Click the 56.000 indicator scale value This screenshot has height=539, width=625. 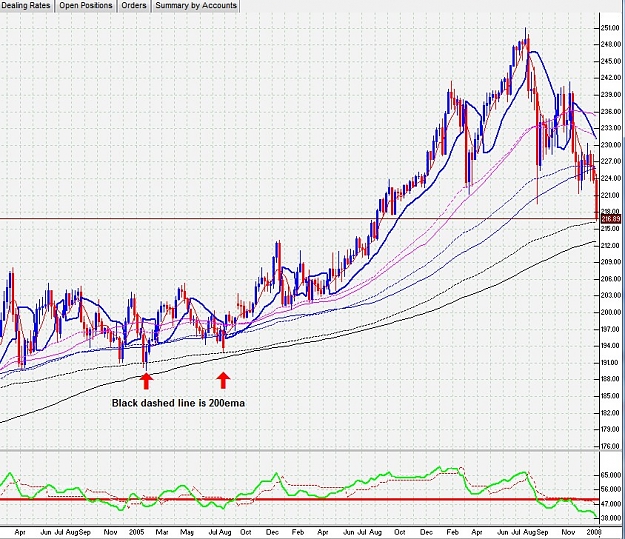point(611,490)
